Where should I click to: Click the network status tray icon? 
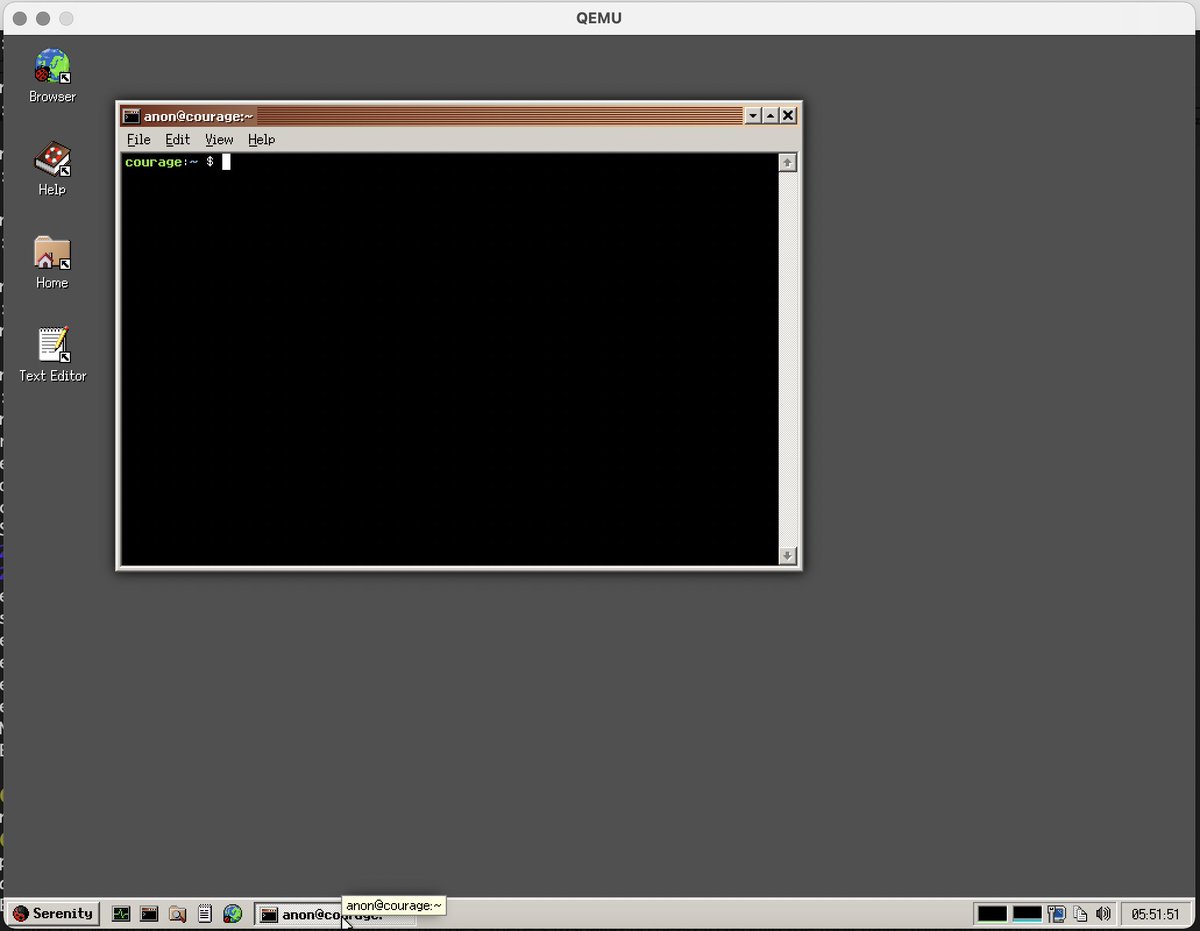coord(1057,913)
